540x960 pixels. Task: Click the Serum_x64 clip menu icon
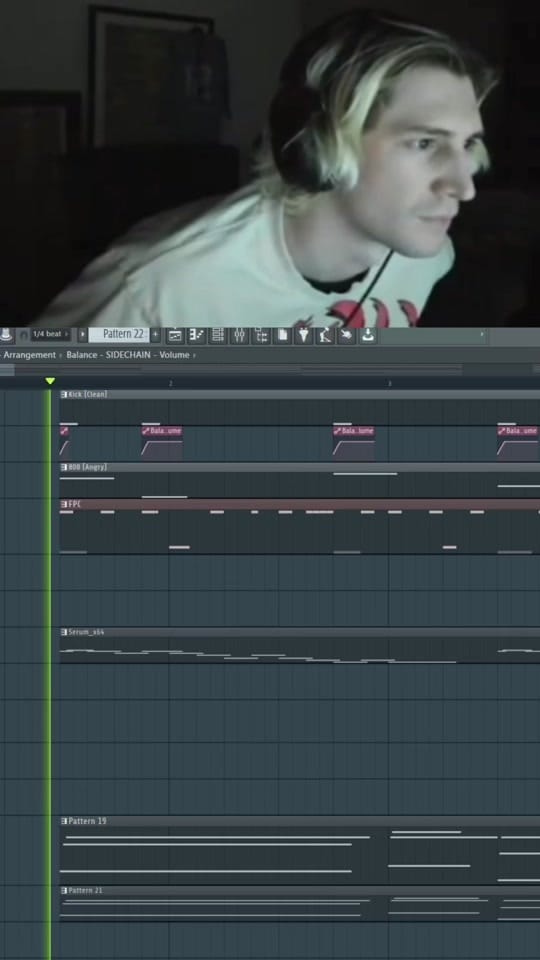point(64,632)
